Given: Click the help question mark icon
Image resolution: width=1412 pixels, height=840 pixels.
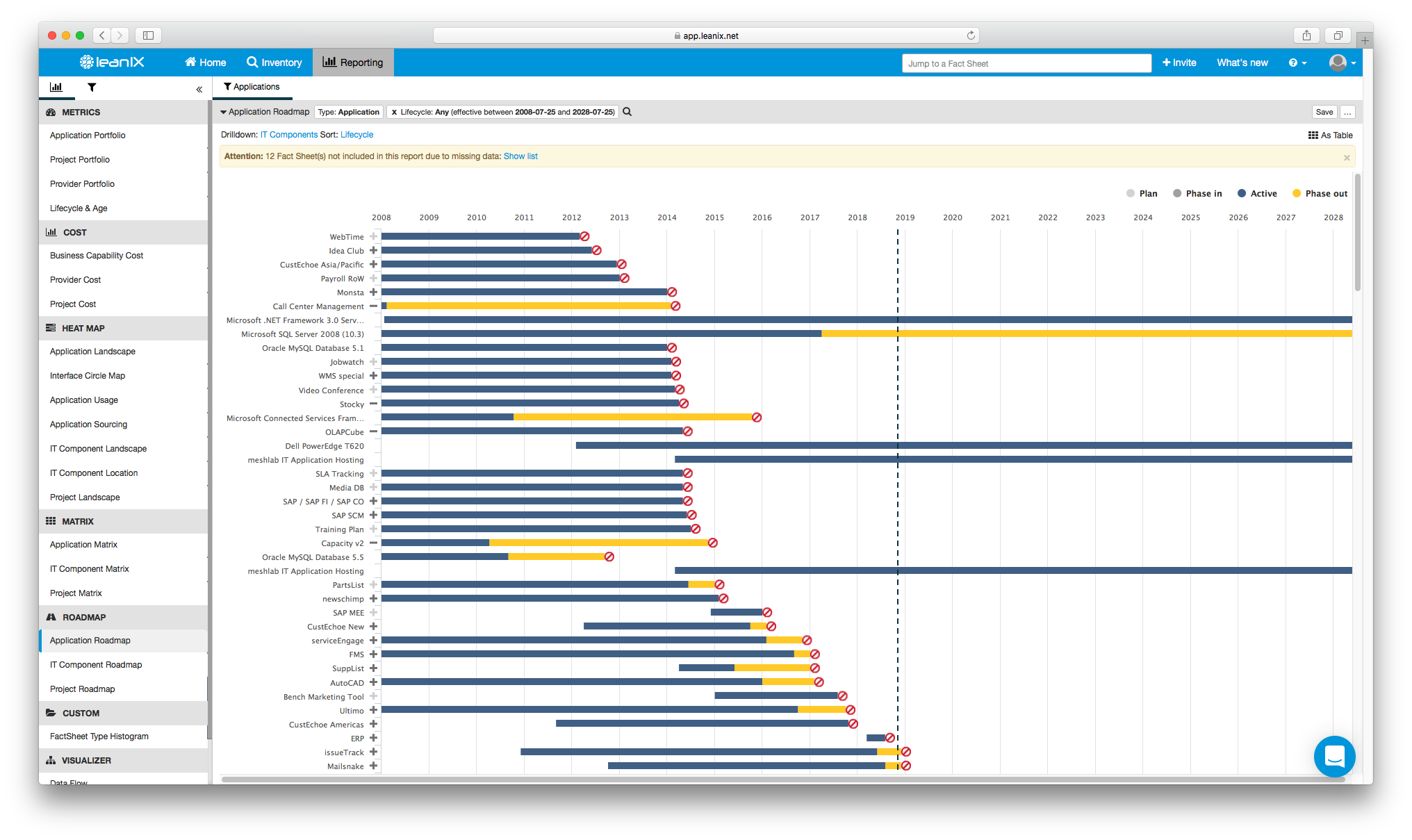Looking at the screenshot, I should [1292, 63].
